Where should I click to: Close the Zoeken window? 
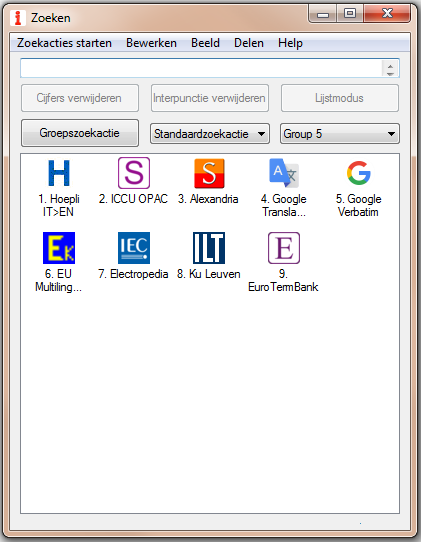387,14
